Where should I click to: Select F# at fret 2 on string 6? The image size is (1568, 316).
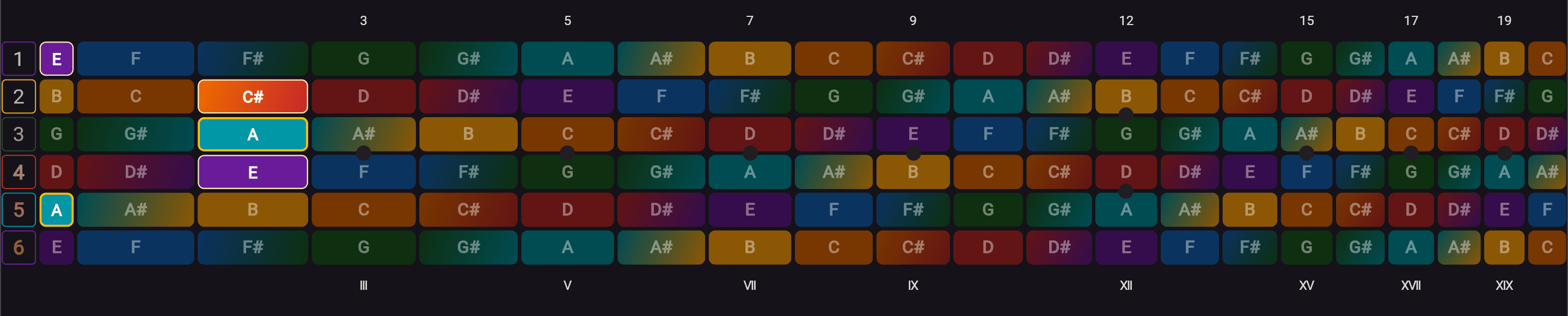pos(253,248)
